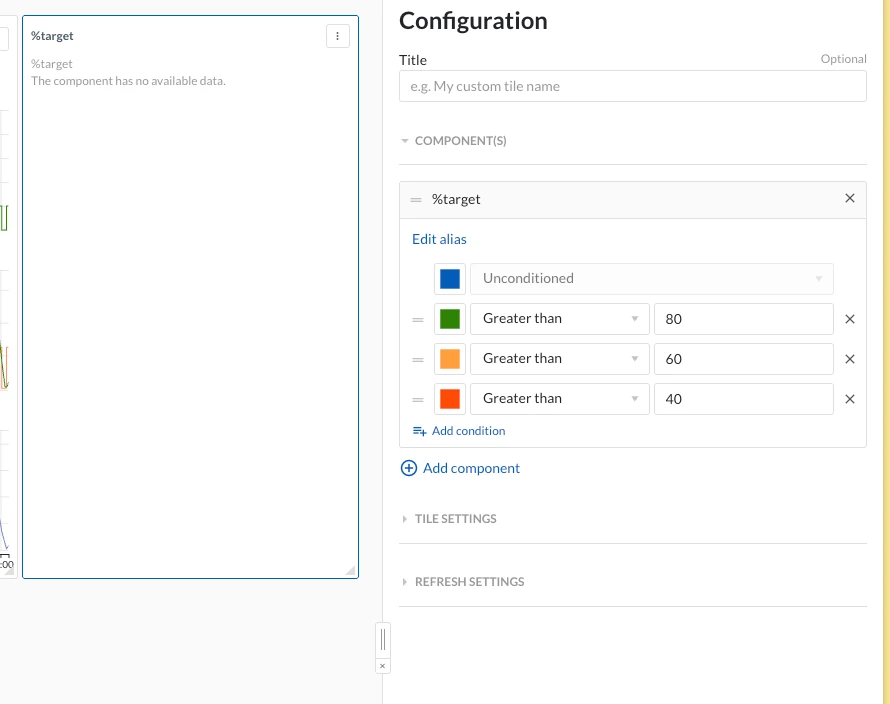Click drag handle of green condition row
This screenshot has width=890, height=704.
pyautogui.click(x=418, y=319)
